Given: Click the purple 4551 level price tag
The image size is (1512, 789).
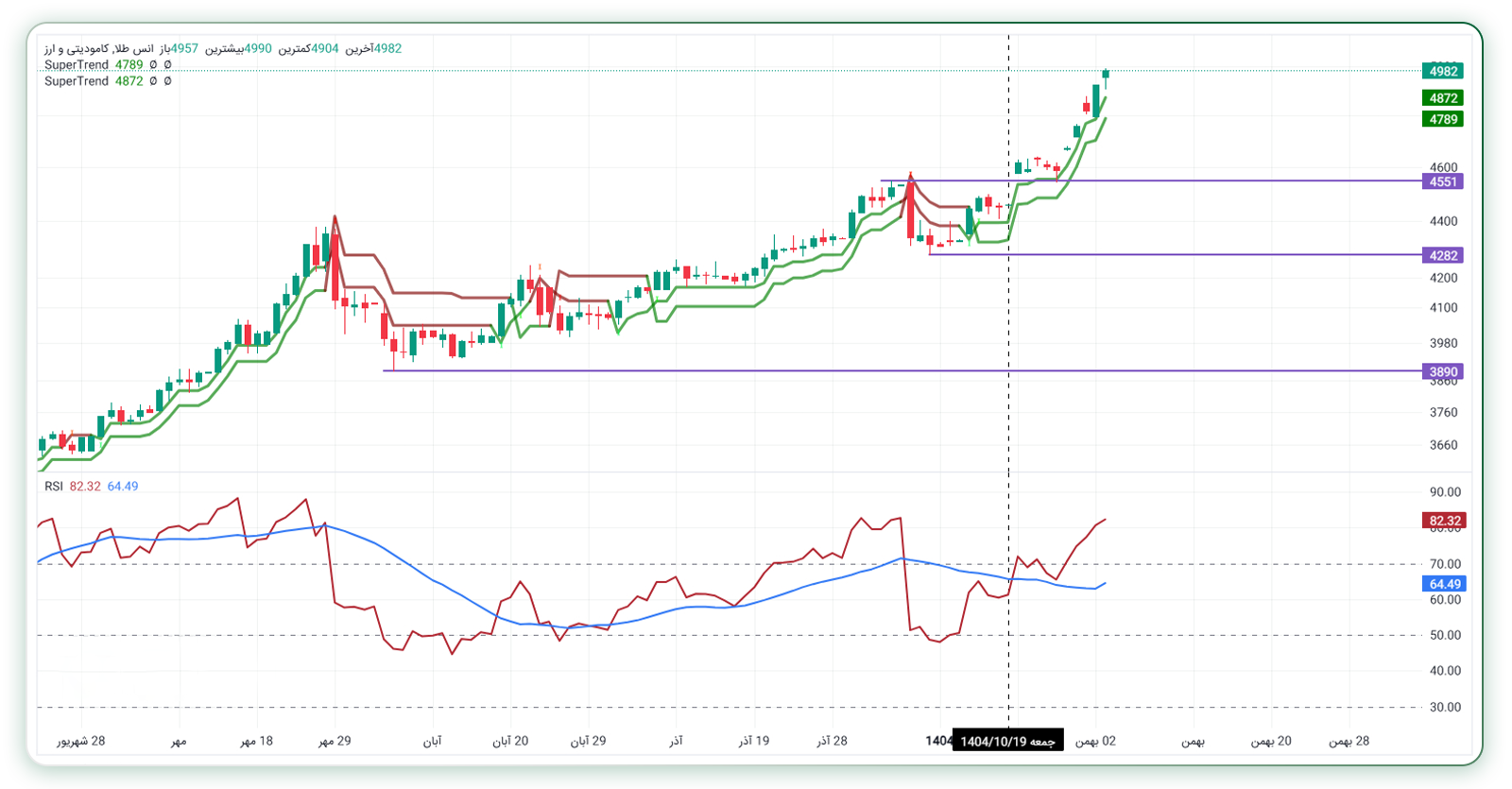Looking at the screenshot, I should (x=1442, y=181).
